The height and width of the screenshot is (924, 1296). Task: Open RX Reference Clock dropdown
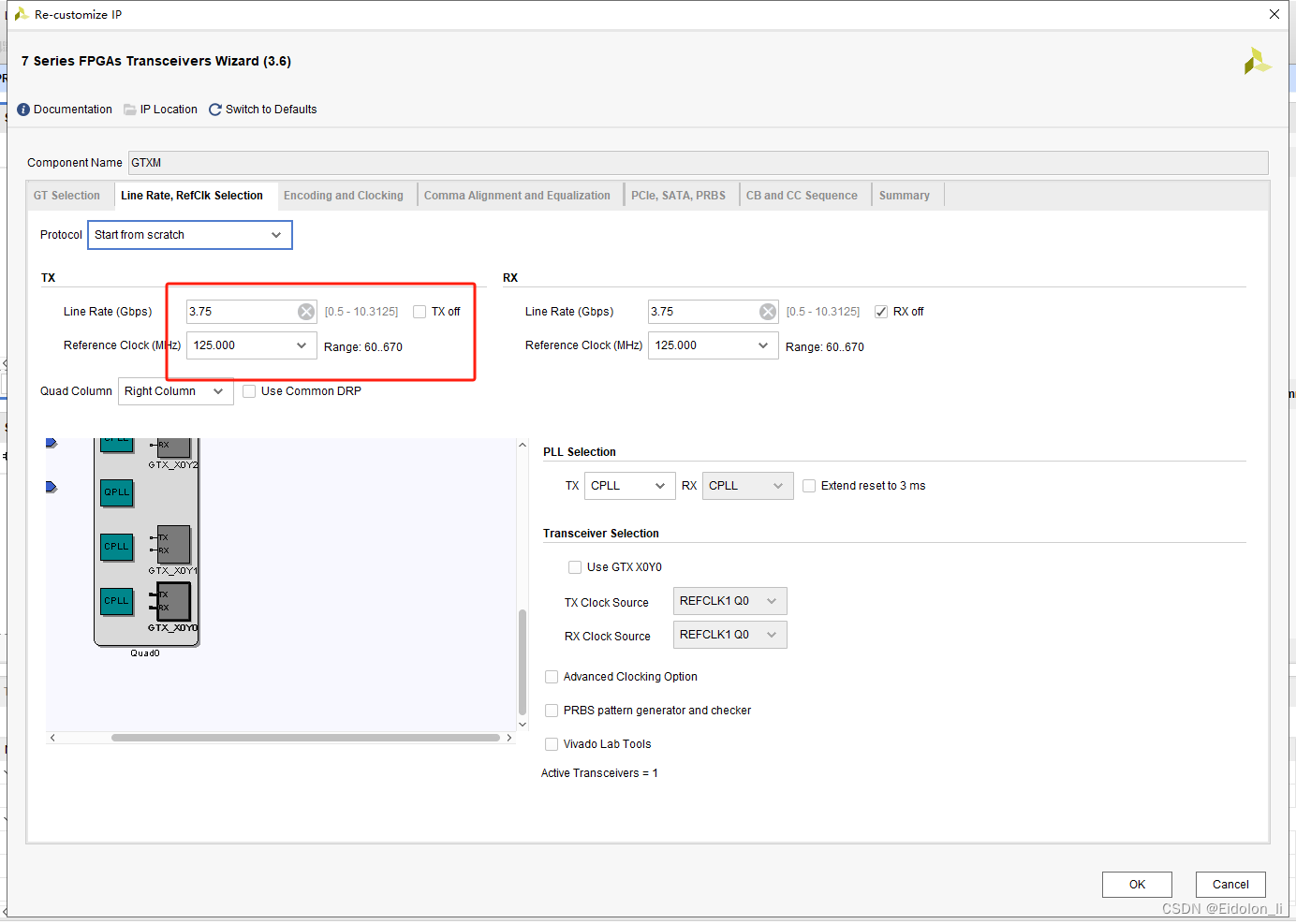[714, 345]
